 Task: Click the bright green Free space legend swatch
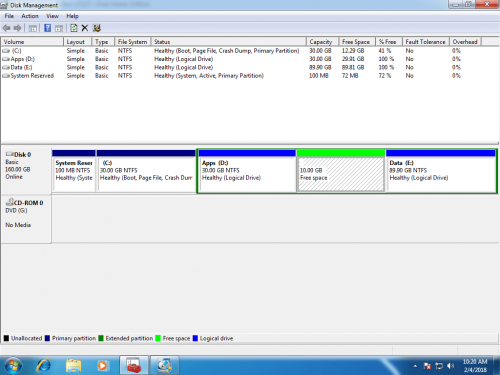tap(158, 338)
